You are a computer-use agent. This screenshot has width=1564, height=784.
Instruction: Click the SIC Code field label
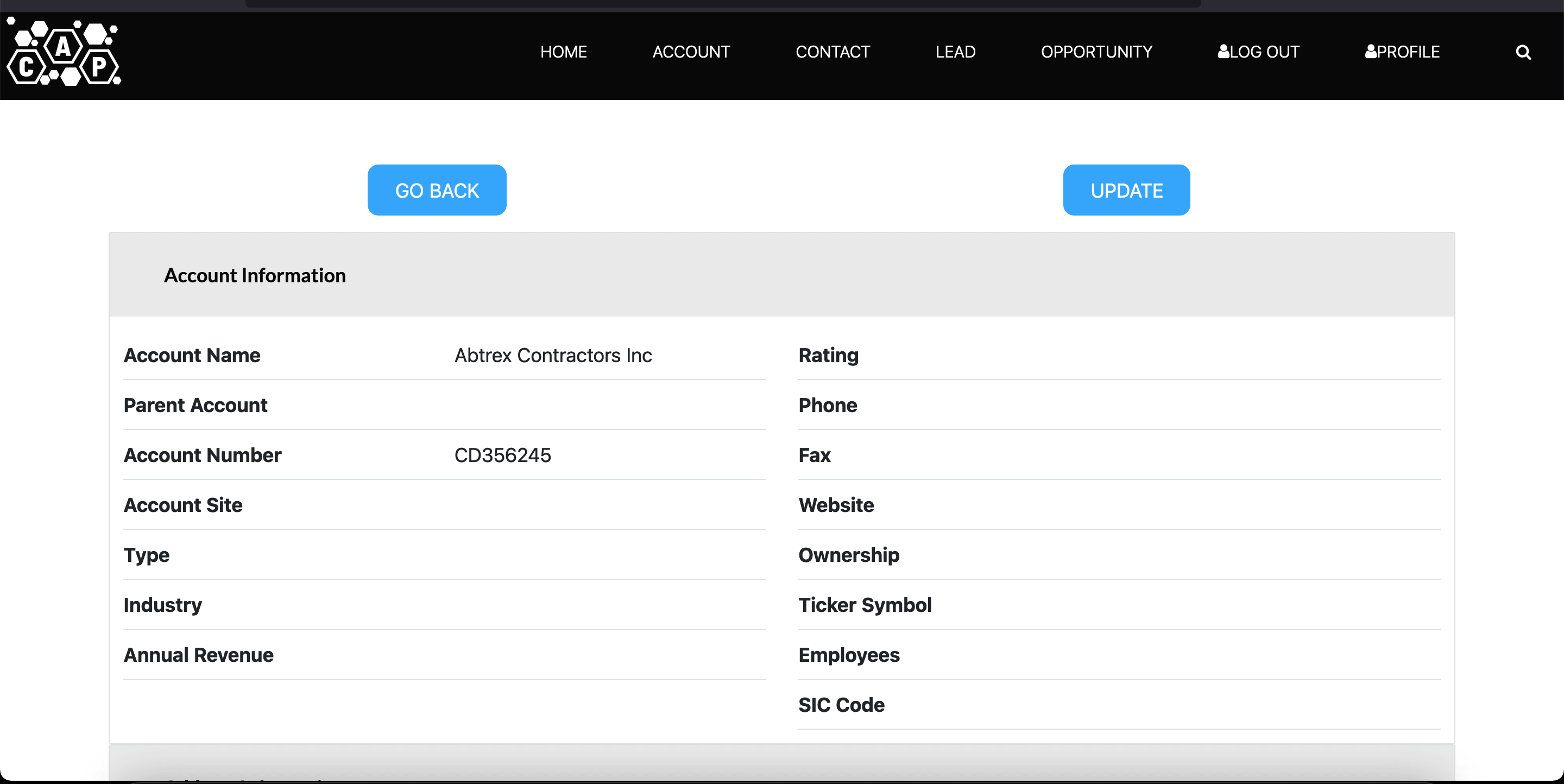pos(841,705)
